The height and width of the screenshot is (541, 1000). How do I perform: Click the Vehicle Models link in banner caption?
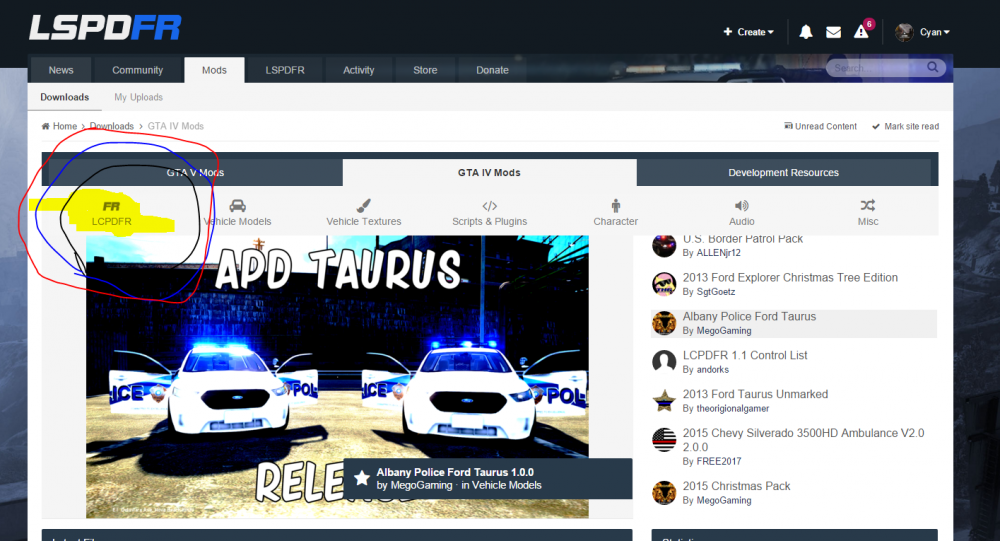pyautogui.click(x=506, y=485)
